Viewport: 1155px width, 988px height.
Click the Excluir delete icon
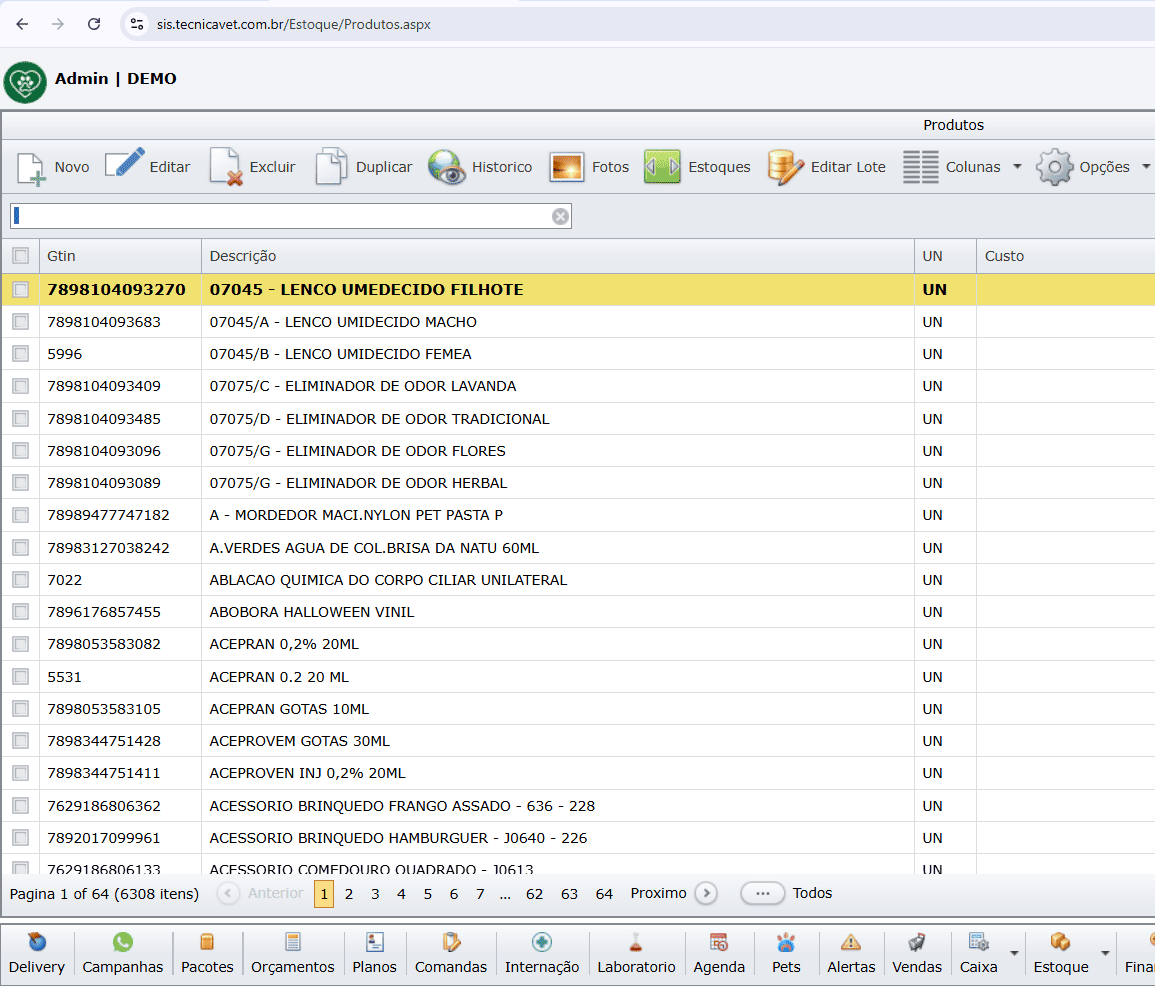coord(226,167)
